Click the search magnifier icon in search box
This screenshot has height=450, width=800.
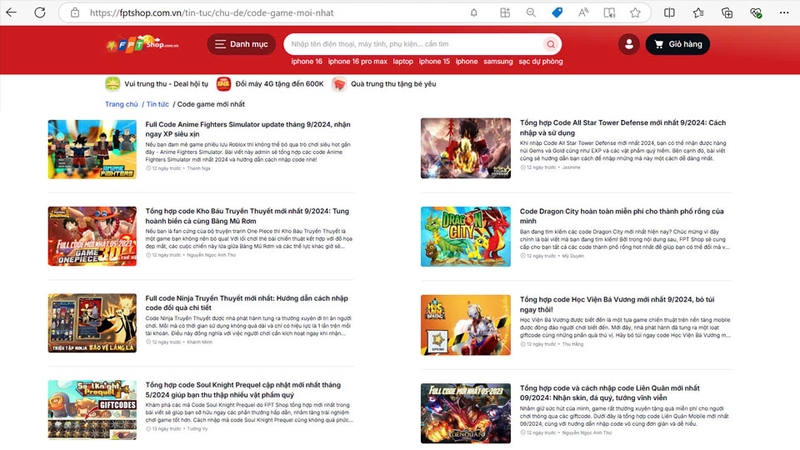[551, 44]
